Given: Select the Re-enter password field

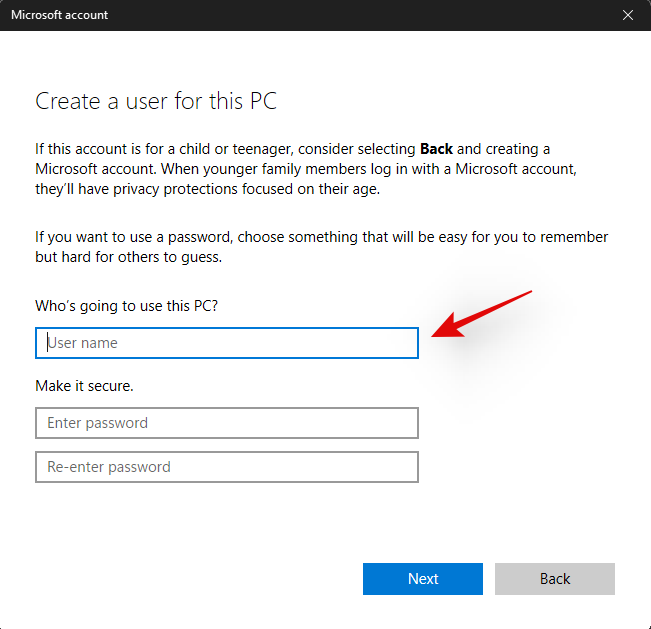Looking at the screenshot, I should pyautogui.click(x=226, y=467).
